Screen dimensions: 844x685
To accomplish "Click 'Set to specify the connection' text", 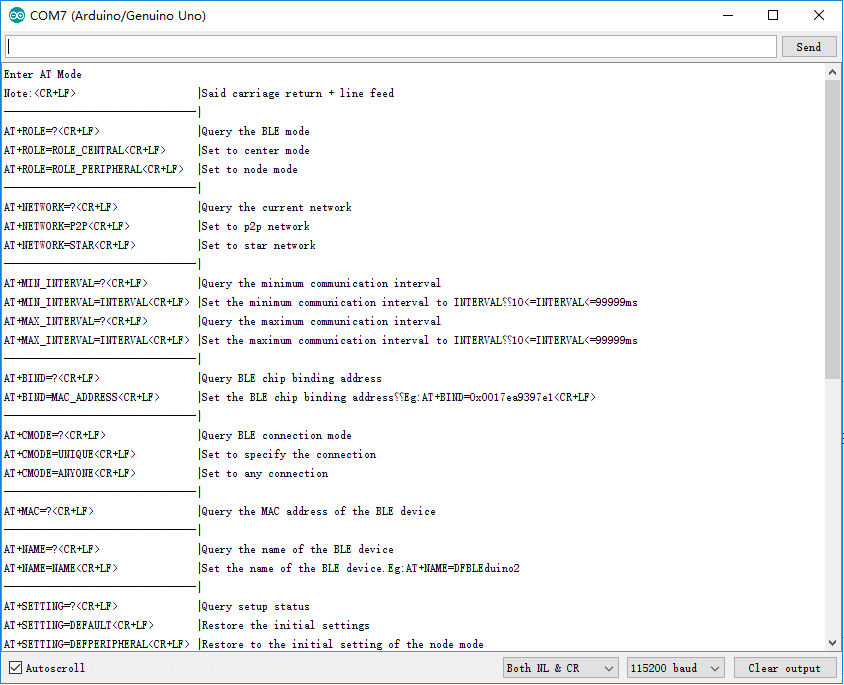I will click(289, 455).
